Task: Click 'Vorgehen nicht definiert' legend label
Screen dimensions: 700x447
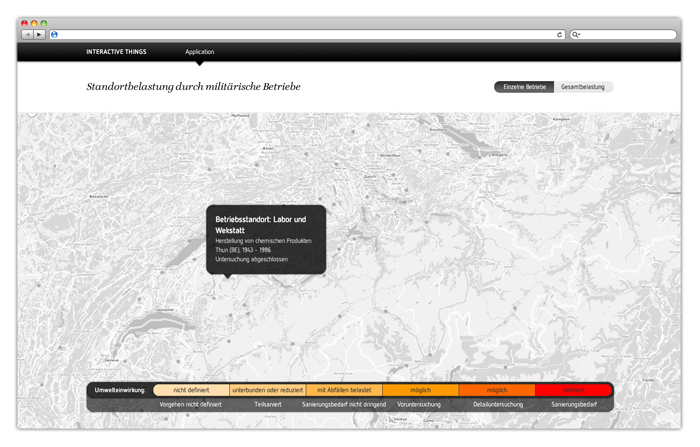Action: coord(191,405)
